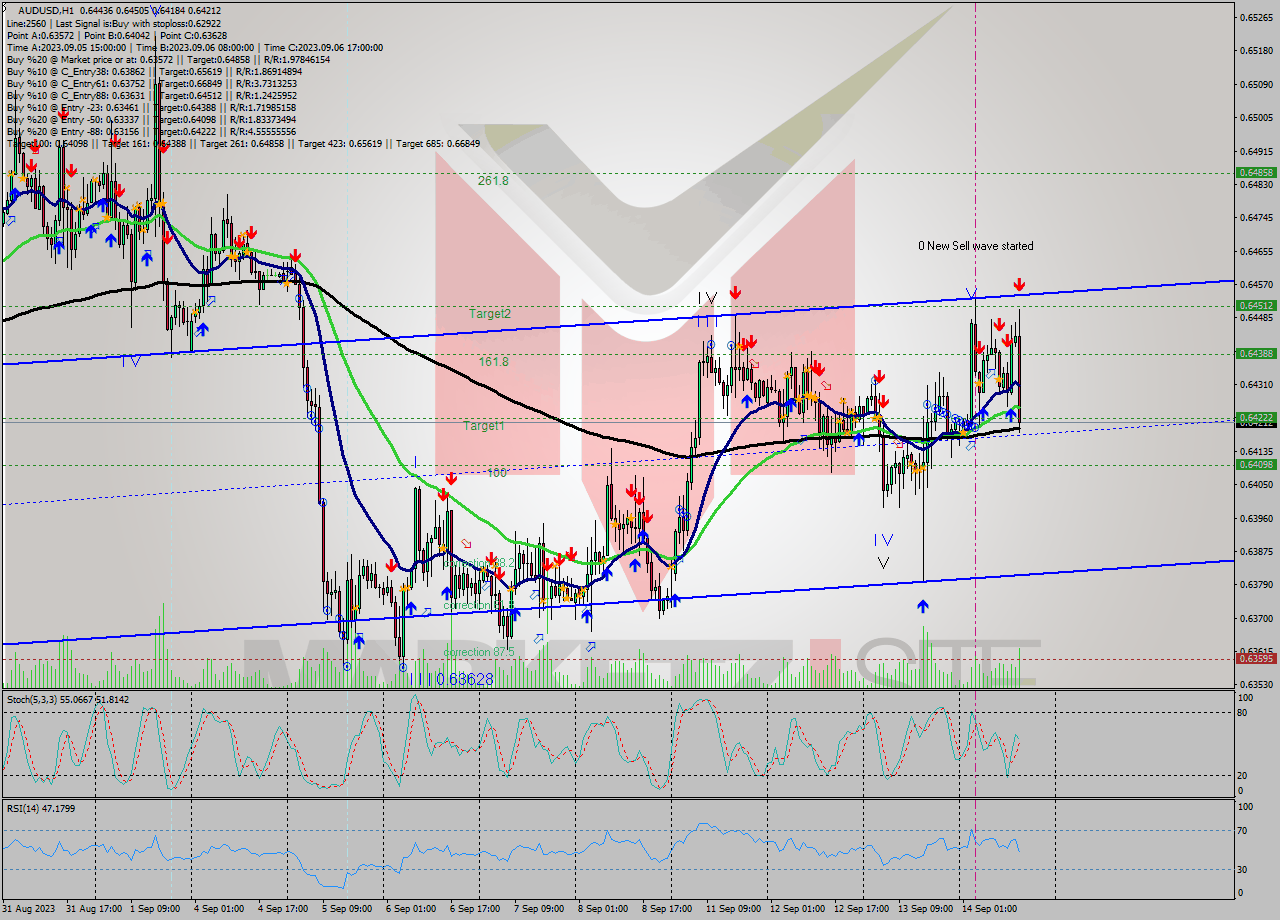
Task: Click the Stoch(5,3,3) indicator label
Action: (x=69, y=699)
